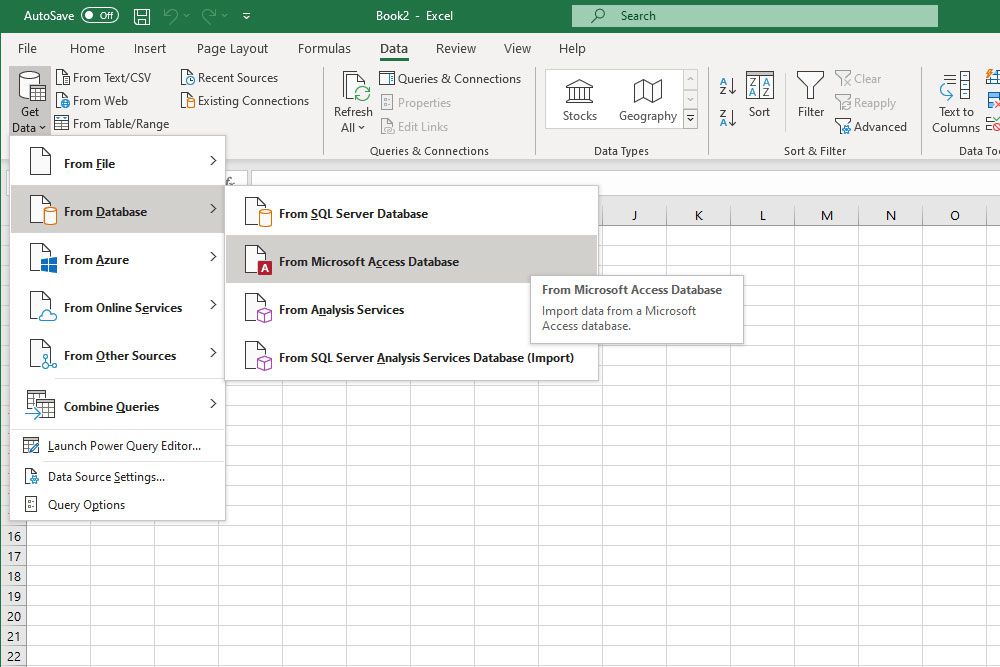Choose From Microsoft Access Database
This screenshot has height=667, width=1000.
[412, 261]
